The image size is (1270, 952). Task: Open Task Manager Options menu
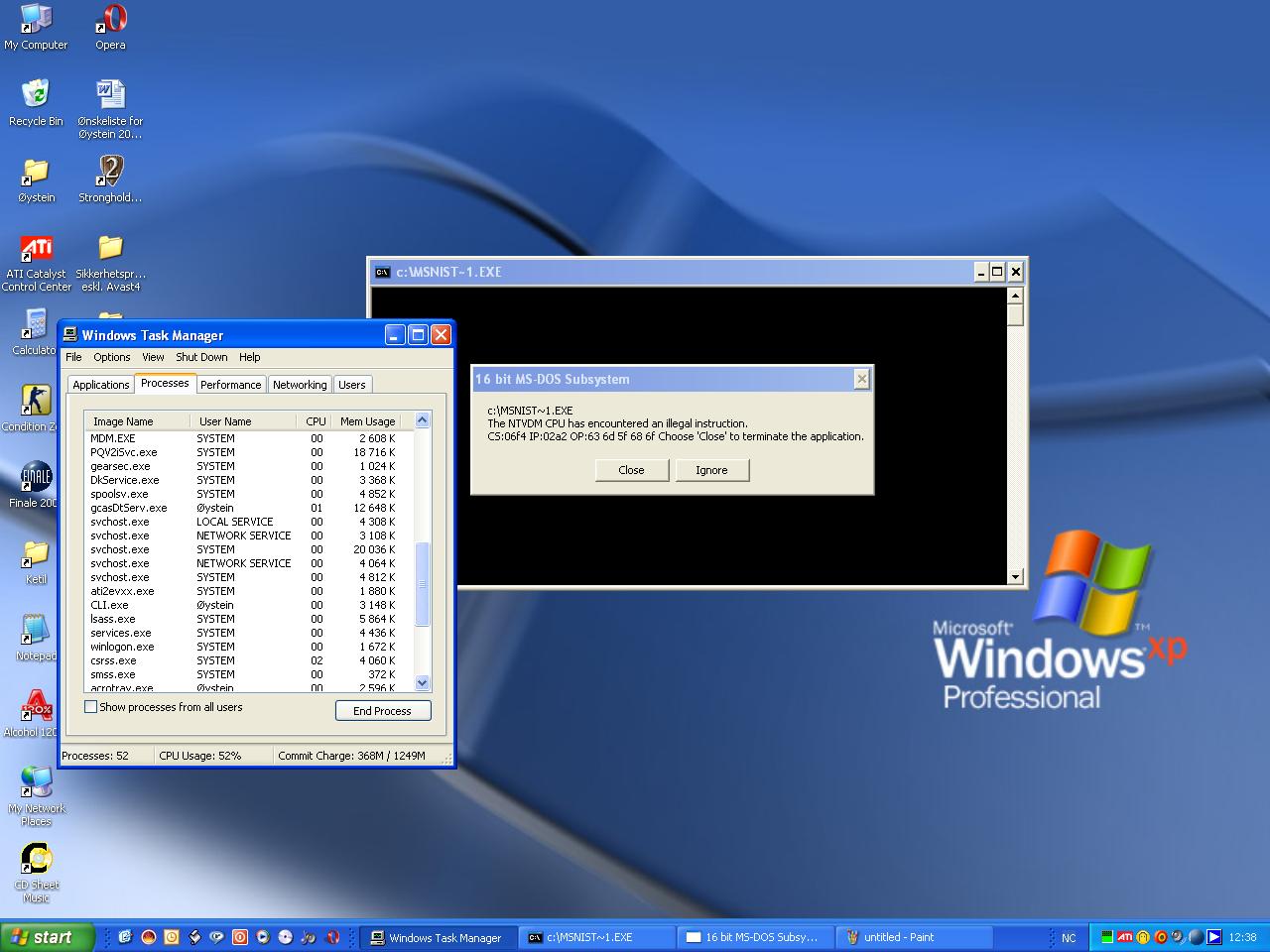click(x=112, y=357)
